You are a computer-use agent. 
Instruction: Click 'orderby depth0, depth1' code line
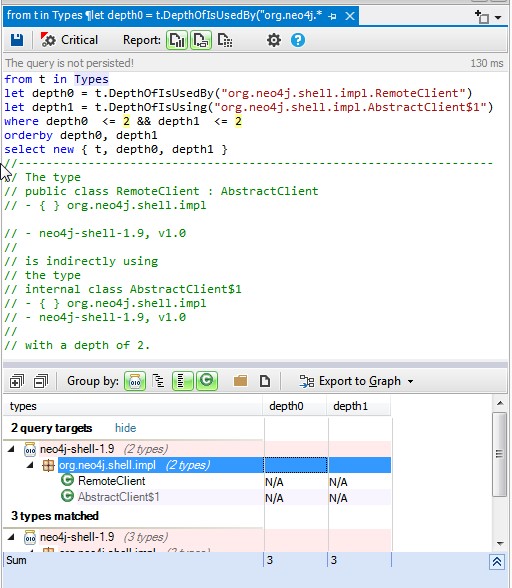[x=81, y=135]
